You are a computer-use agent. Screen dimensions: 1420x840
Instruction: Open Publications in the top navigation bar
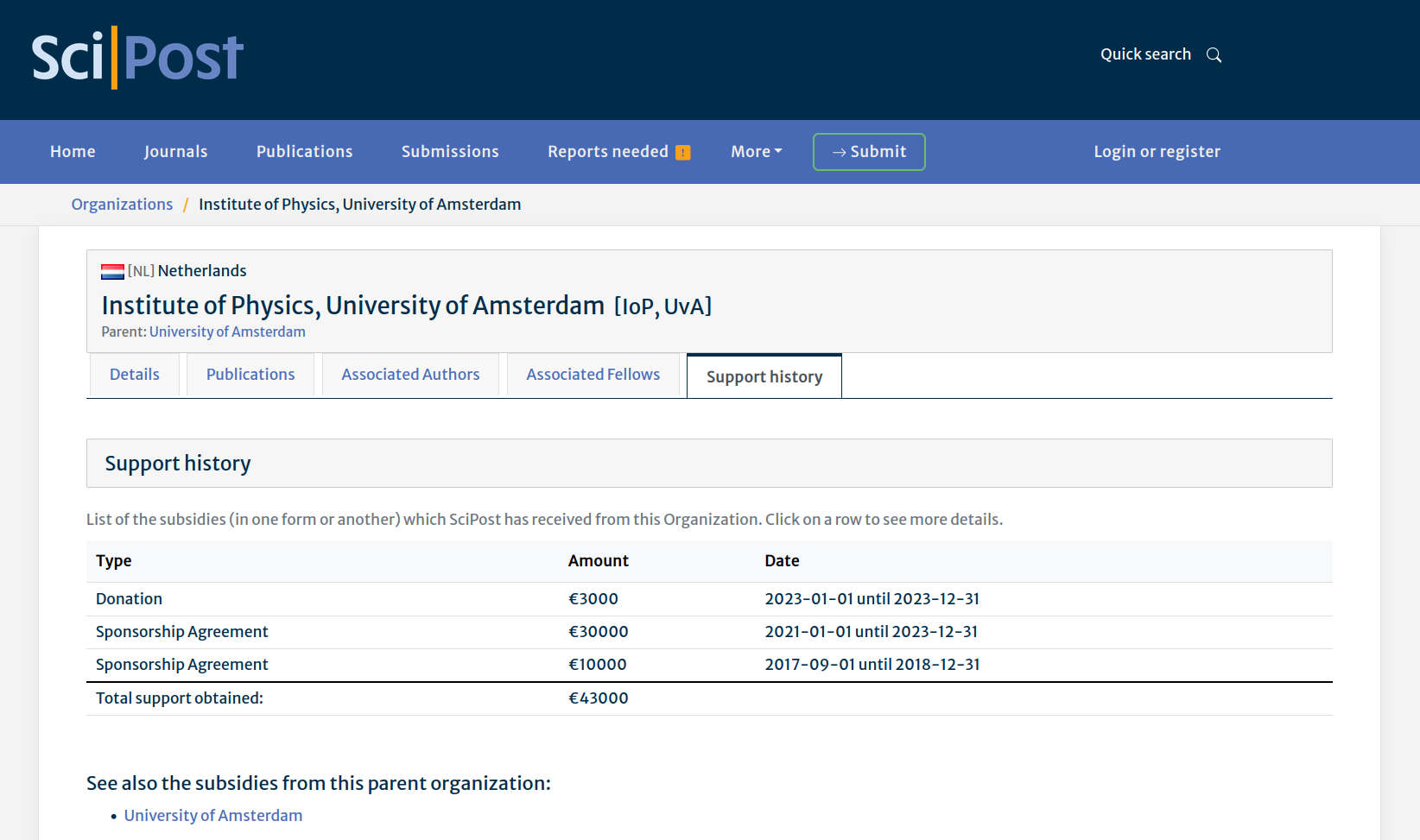[304, 152]
